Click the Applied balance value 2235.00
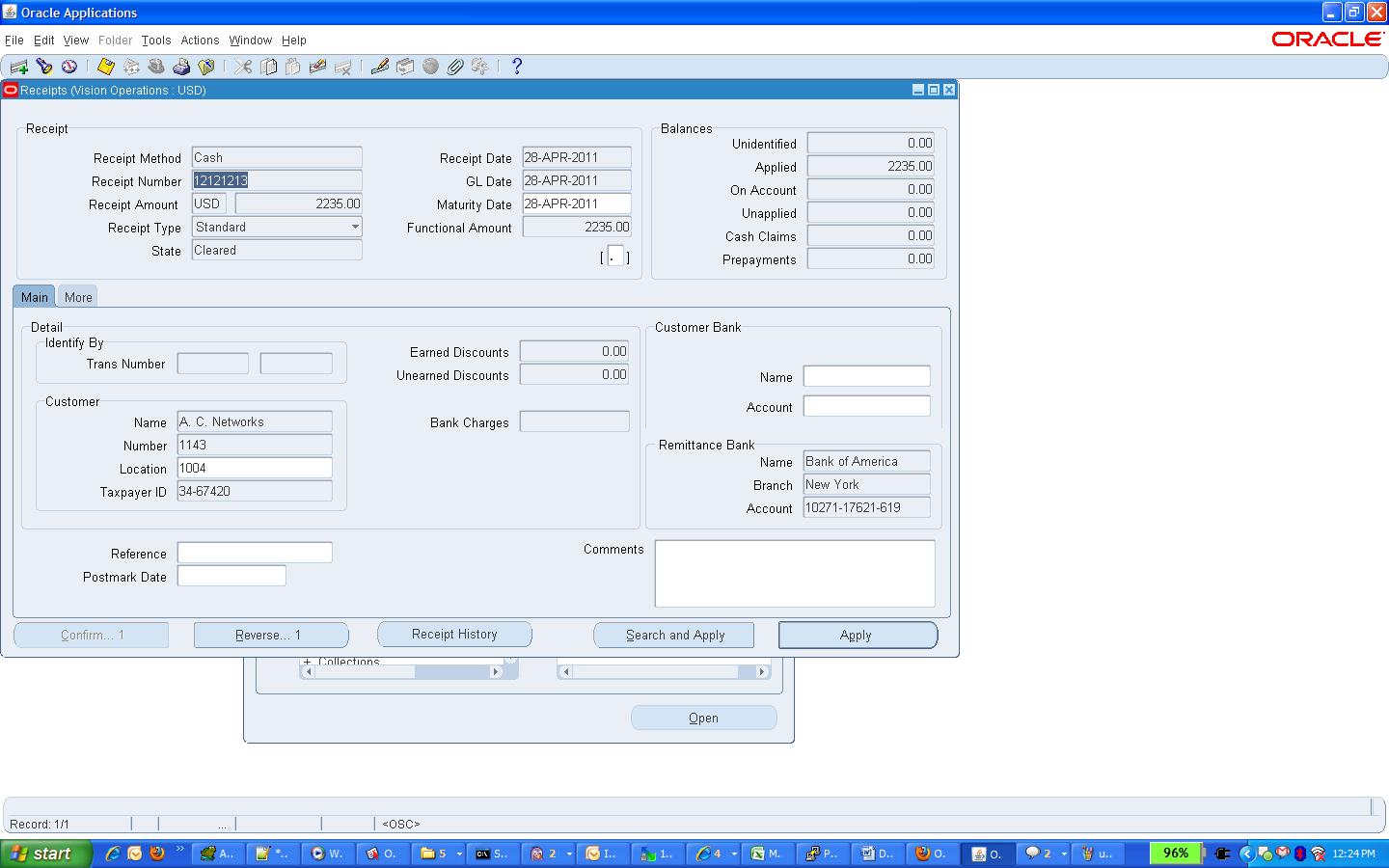1389x868 pixels. [x=870, y=166]
